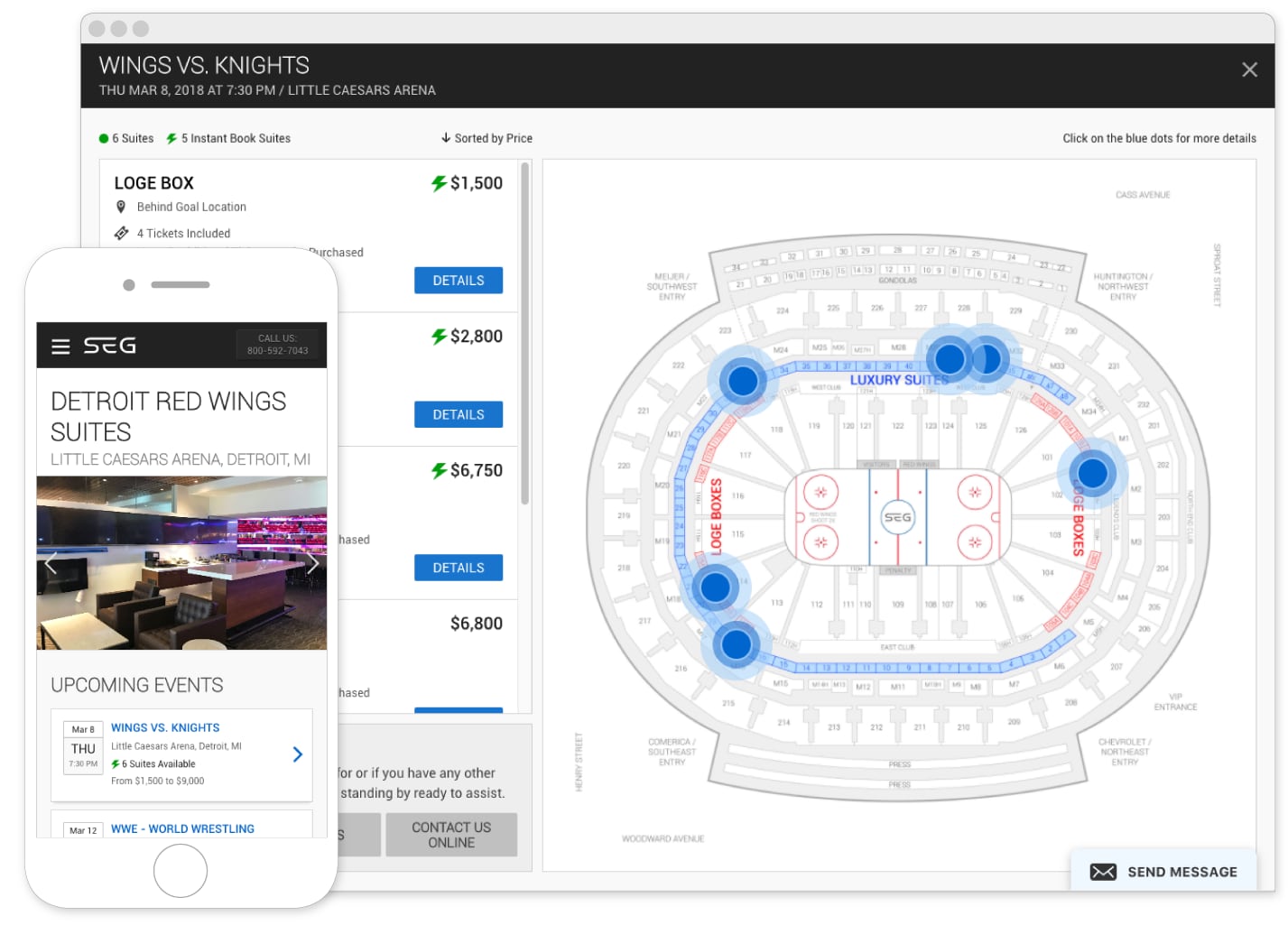Click Wings vs. Knights event link
The width and height of the screenshot is (1288, 925).
coord(165,727)
